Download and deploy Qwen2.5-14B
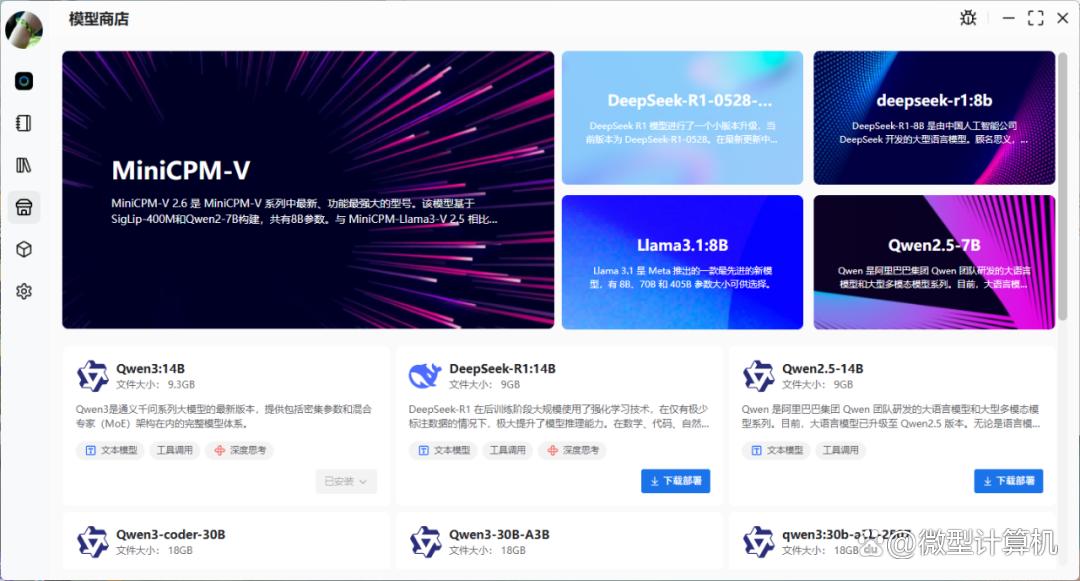Image resolution: width=1080 pixels, height=581 pixels. [x=1008, y=481]
